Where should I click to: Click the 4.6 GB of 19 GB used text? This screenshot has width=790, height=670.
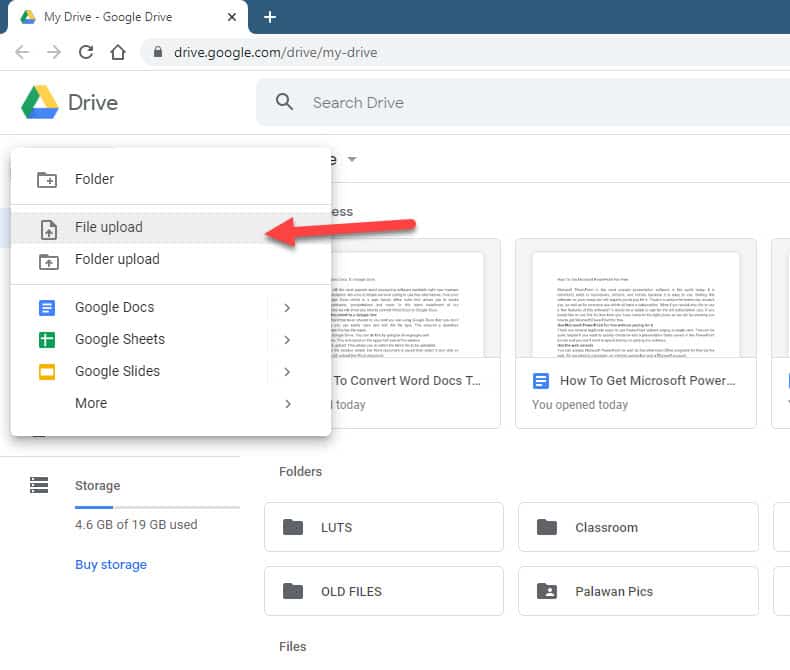point(136,524)
